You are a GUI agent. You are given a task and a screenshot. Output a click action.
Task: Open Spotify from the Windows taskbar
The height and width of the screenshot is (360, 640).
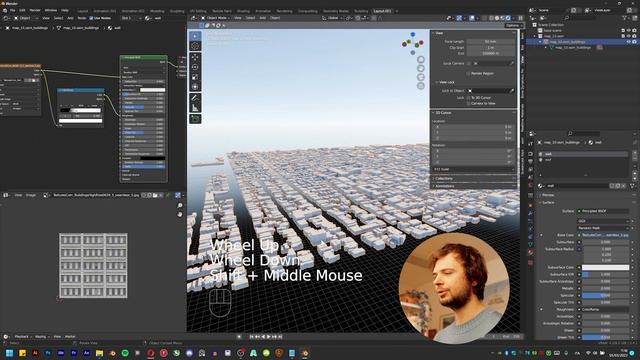125,353
